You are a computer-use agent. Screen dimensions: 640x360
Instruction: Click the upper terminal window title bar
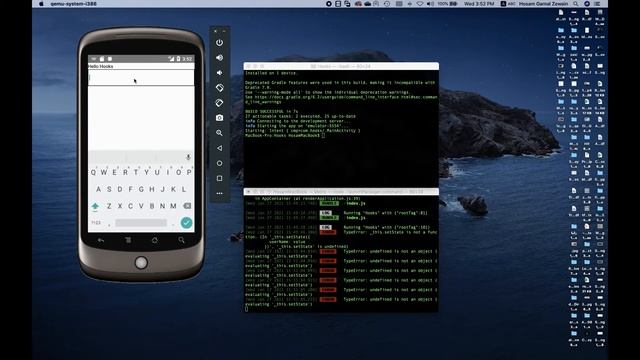341,66
